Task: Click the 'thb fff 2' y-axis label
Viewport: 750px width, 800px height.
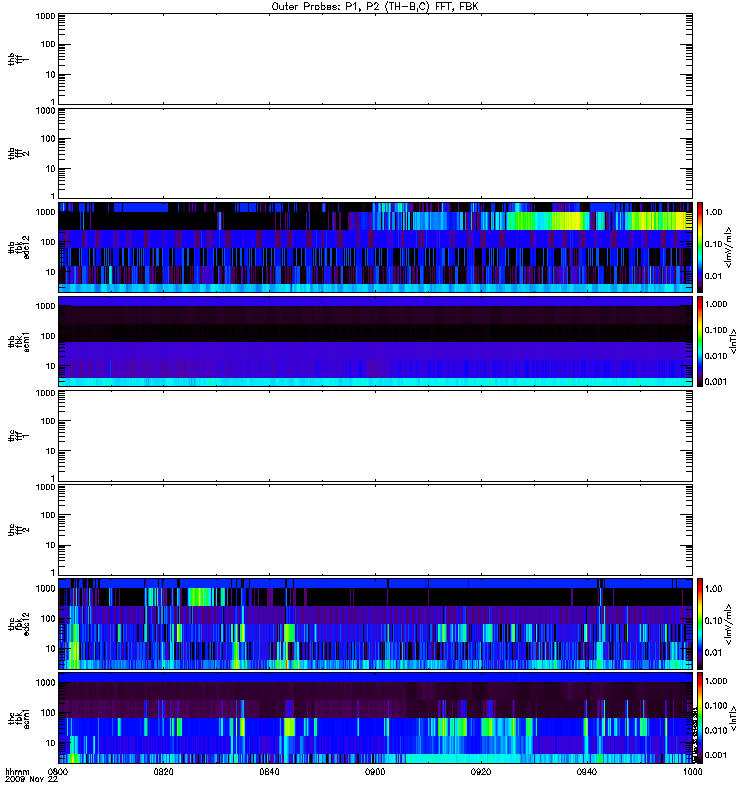Action: 18,153
